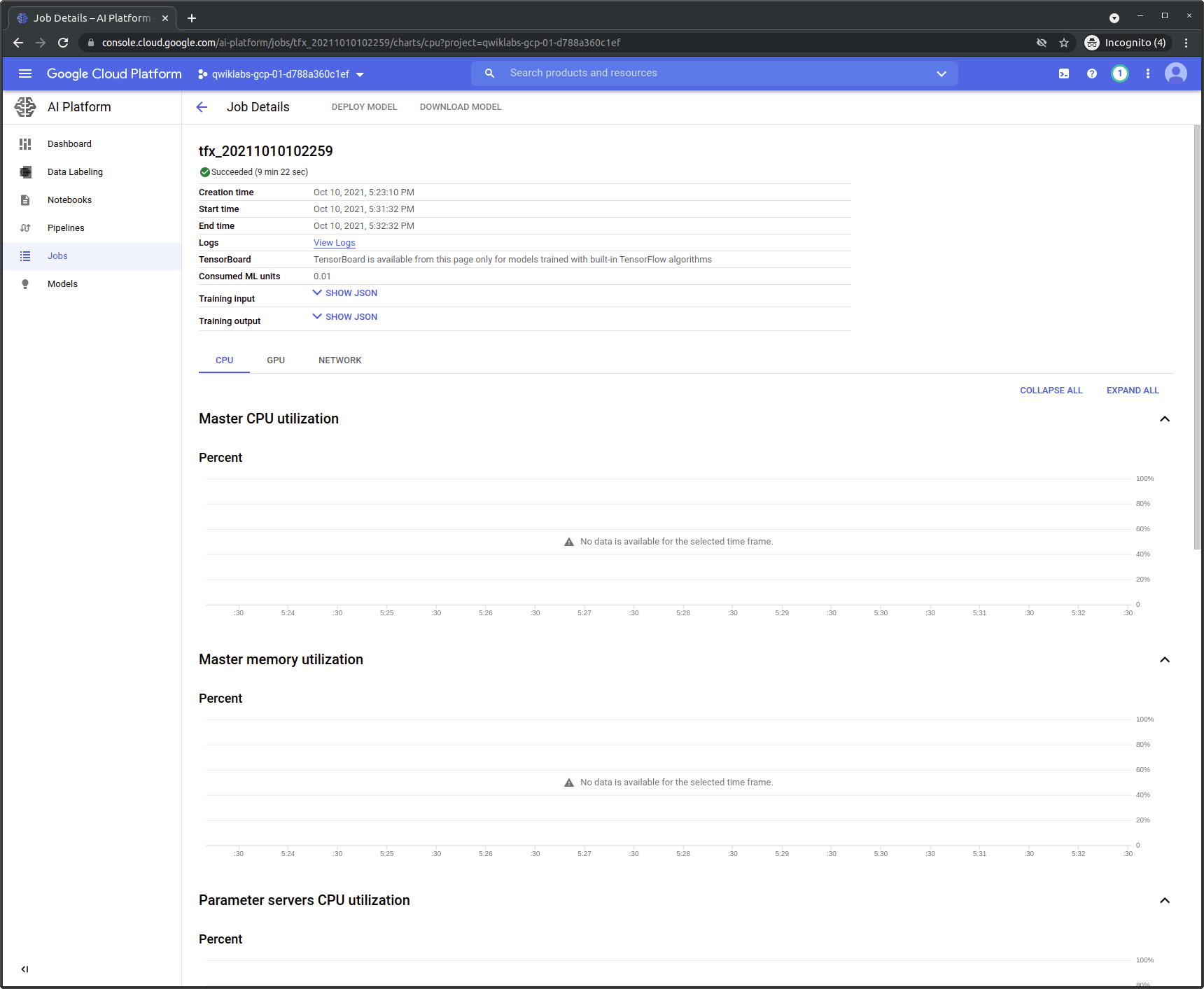
Task: Click EXPAND ALL charts
Action: coord(1133,391)
